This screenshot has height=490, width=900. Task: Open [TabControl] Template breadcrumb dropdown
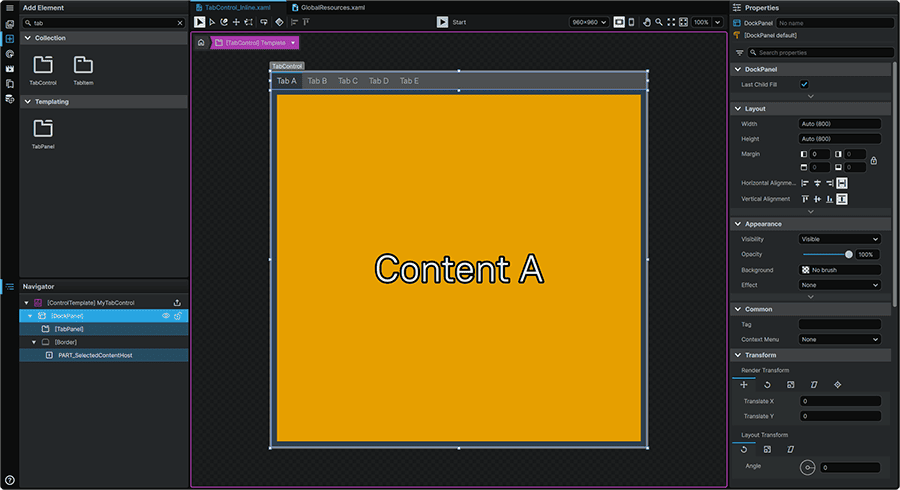(293, 42)
